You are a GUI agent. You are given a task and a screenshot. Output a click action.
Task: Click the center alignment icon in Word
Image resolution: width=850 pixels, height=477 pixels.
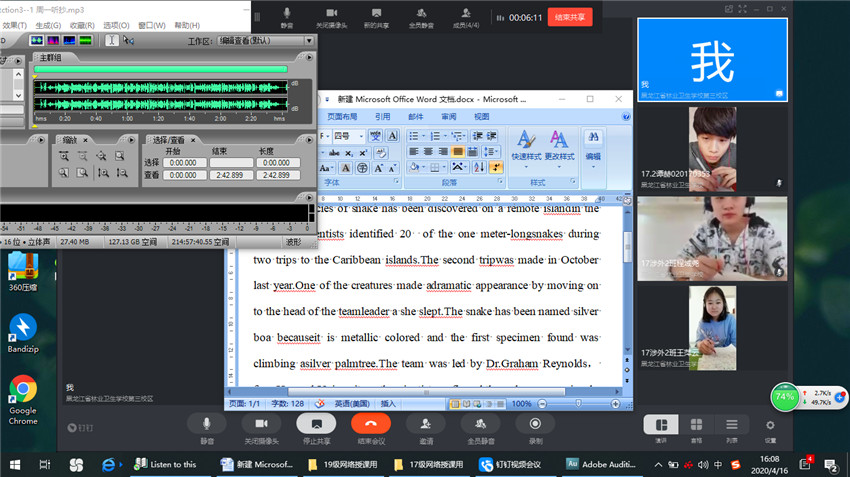(x=428, y=152)
